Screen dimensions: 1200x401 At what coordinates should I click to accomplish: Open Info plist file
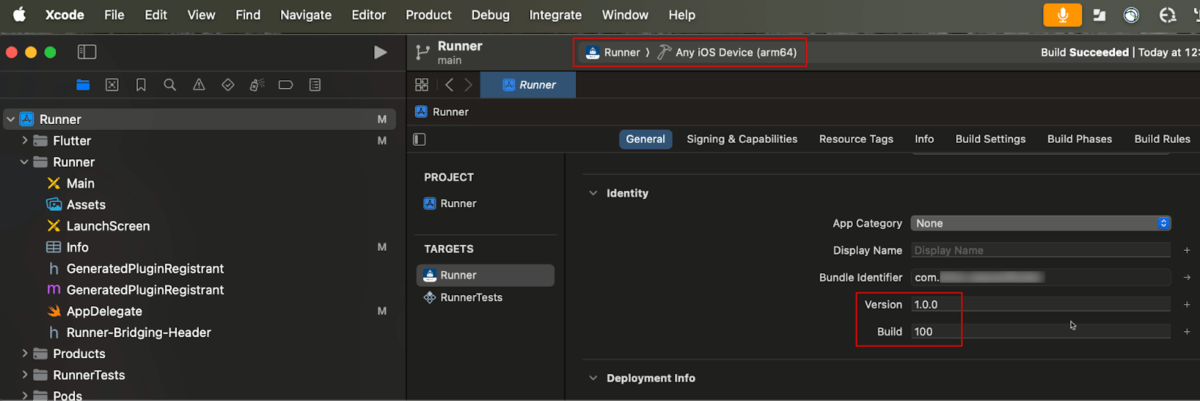(x=77, y=247)
